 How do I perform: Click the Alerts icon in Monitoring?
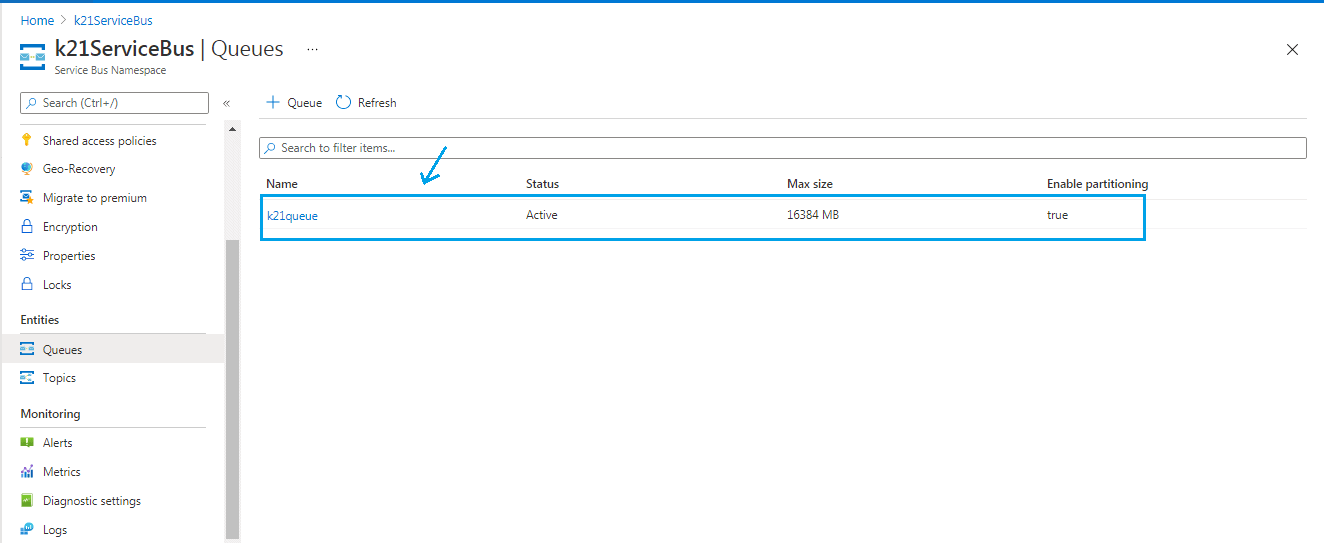[27, 443]
